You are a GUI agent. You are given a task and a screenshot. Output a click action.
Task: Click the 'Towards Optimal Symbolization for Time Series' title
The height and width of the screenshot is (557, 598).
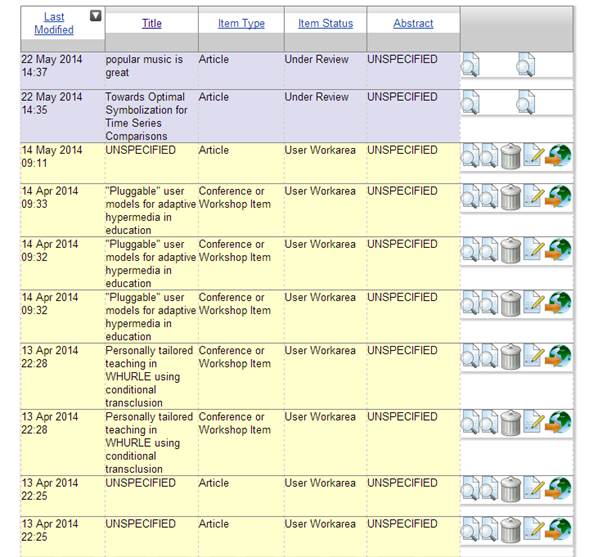(x=146, y=110)
